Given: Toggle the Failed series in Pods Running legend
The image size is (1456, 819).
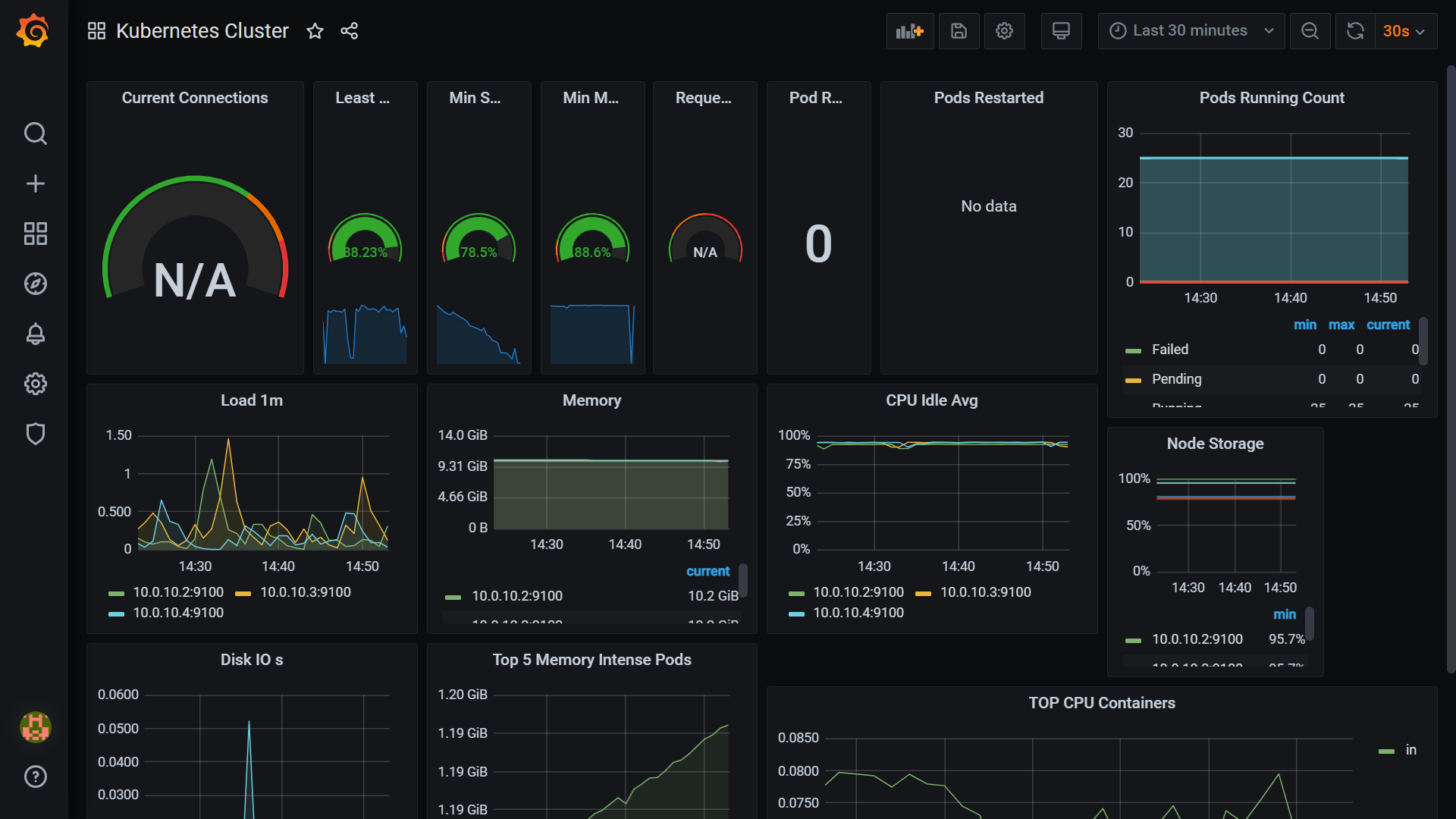Looking at the screenshot, I should pos(1169,350).
